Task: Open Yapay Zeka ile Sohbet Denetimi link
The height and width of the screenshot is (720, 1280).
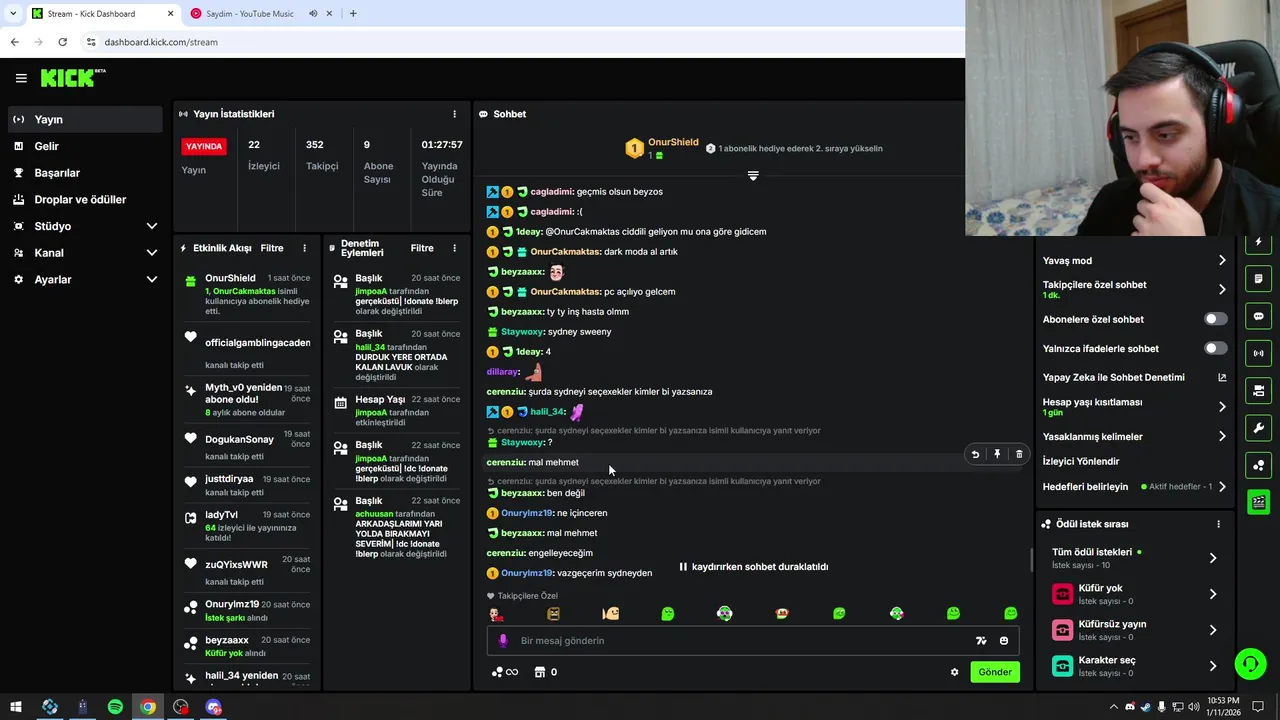Action: pos(1134,377)
